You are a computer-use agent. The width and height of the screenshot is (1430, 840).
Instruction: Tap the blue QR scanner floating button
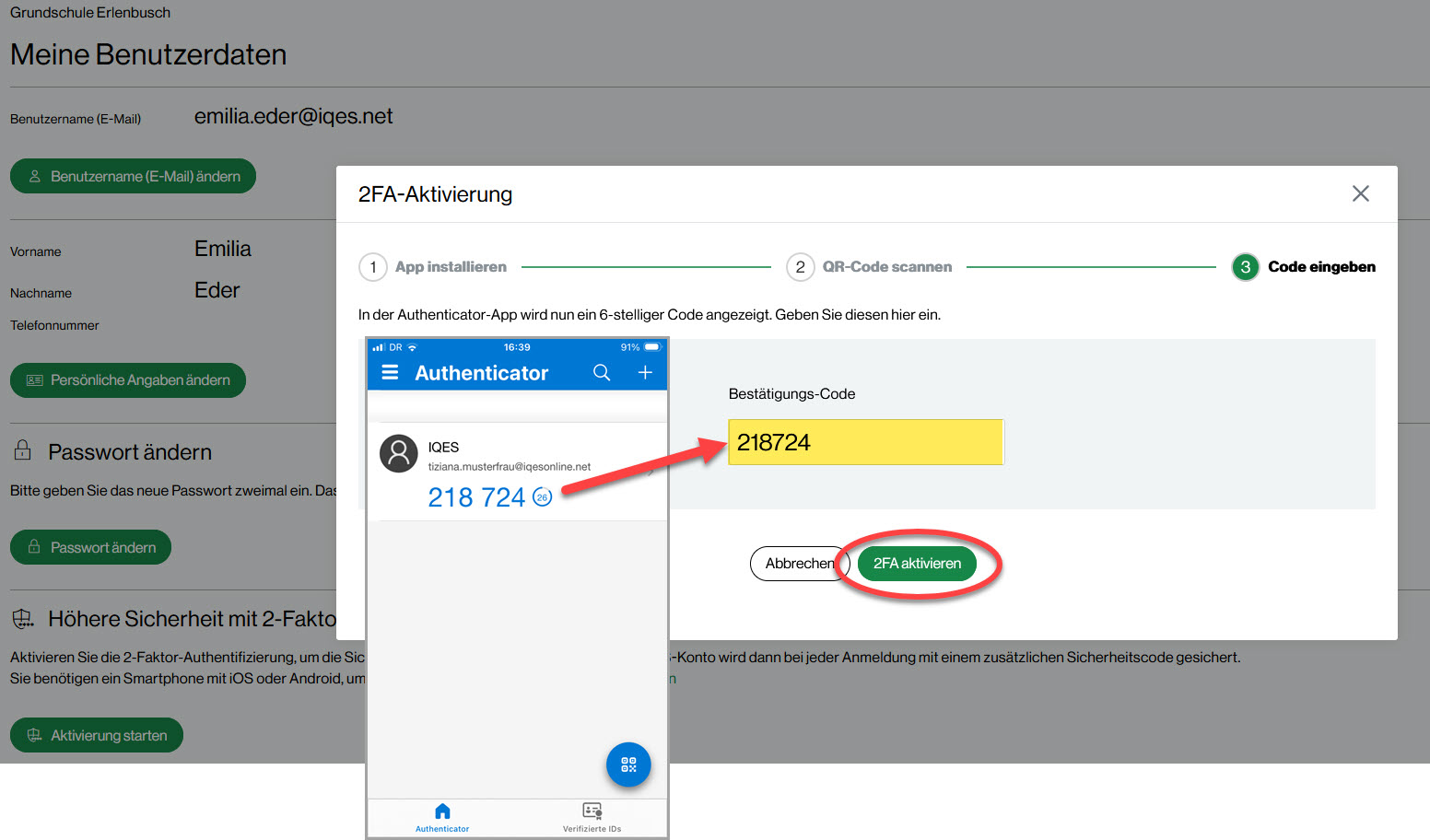point(628,764)
